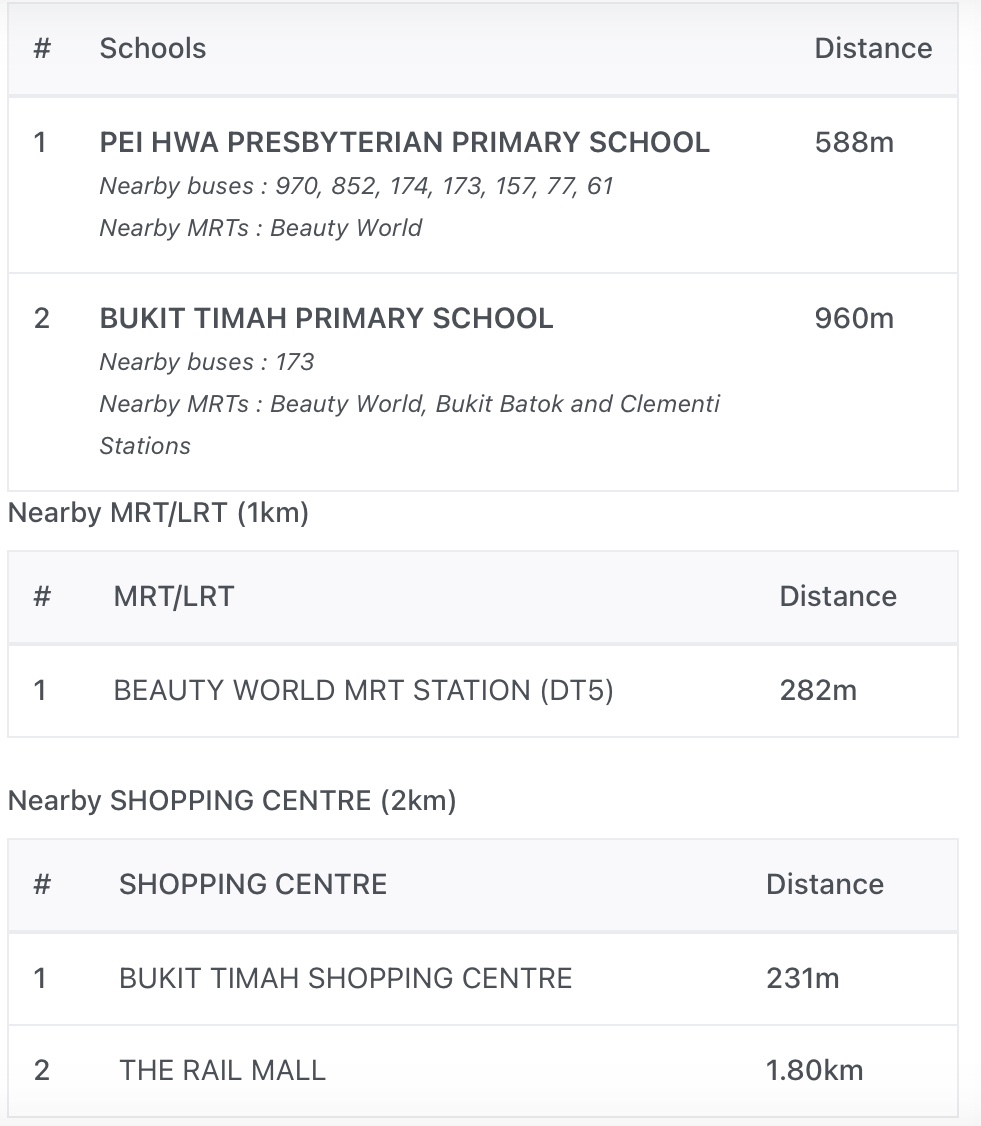The image size is (981, 1126).
Task: Select the 282m distance value
Action: coord(818,690)
